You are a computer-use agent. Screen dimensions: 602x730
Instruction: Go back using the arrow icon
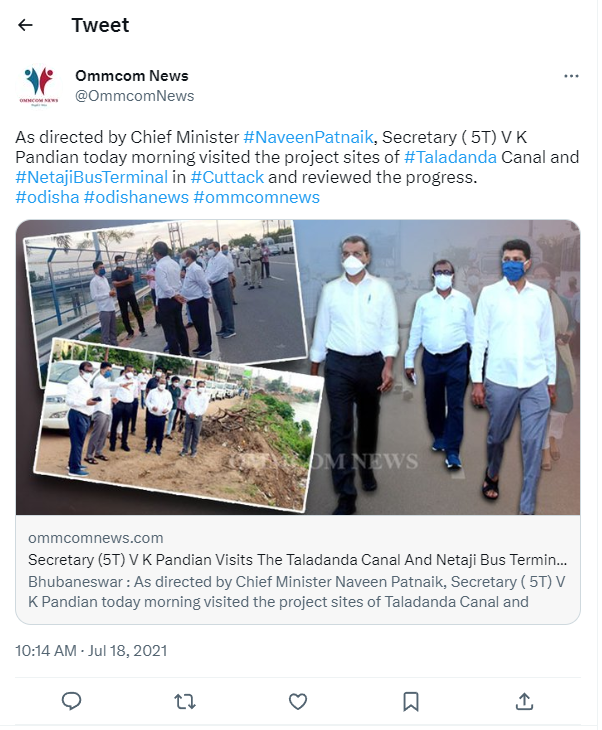[x=25, y=25]
